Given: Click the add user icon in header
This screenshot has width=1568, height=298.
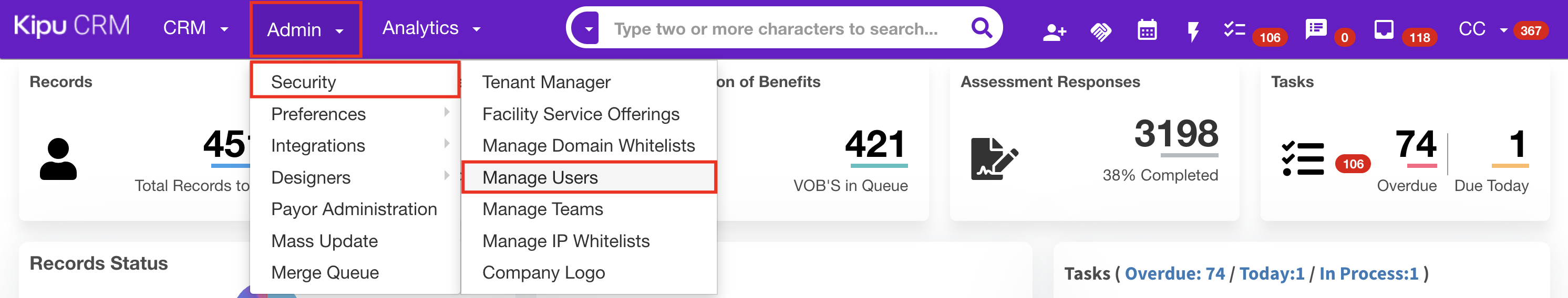Looking at the screenshot, I should (1054, 31).
